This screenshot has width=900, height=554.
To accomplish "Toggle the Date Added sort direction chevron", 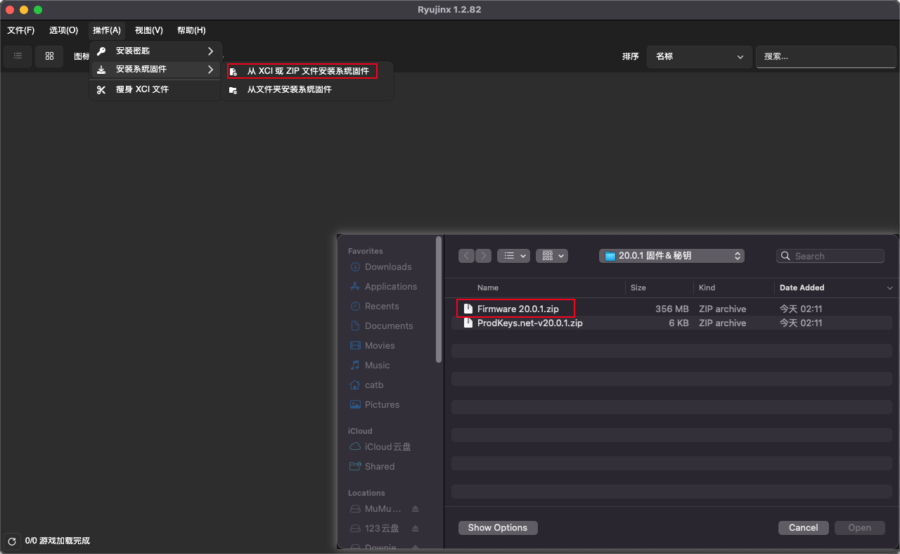I will (889, 288).
